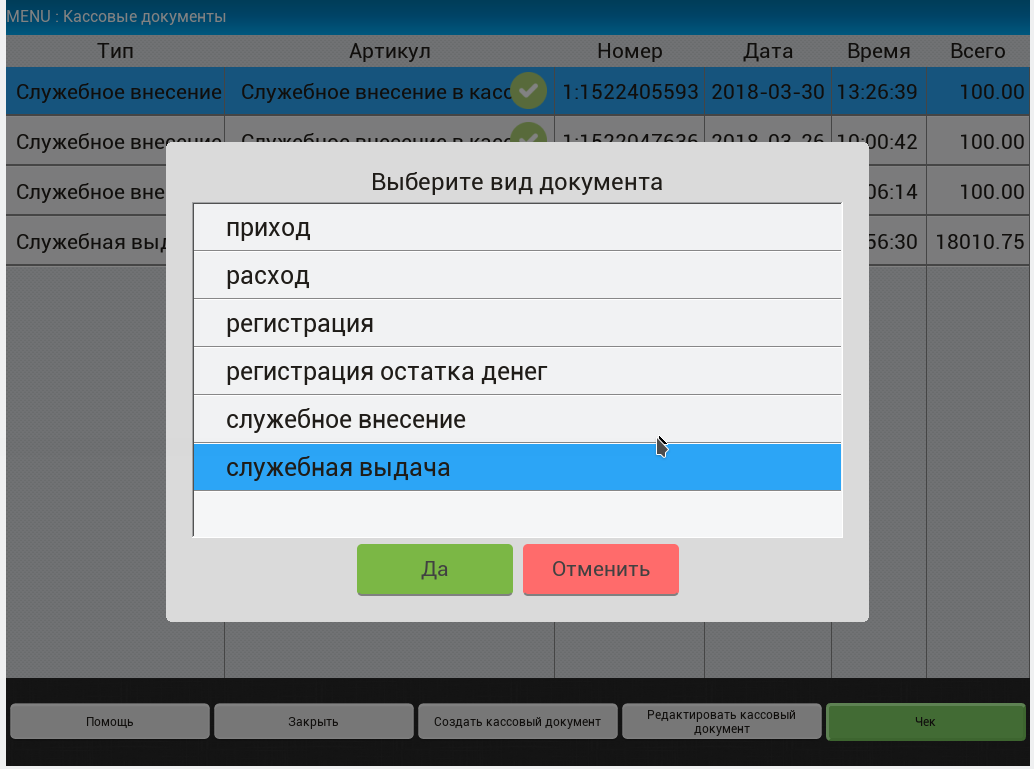
Task: Choose 'регистрация' in the list
Action: (x=517, y=323)
